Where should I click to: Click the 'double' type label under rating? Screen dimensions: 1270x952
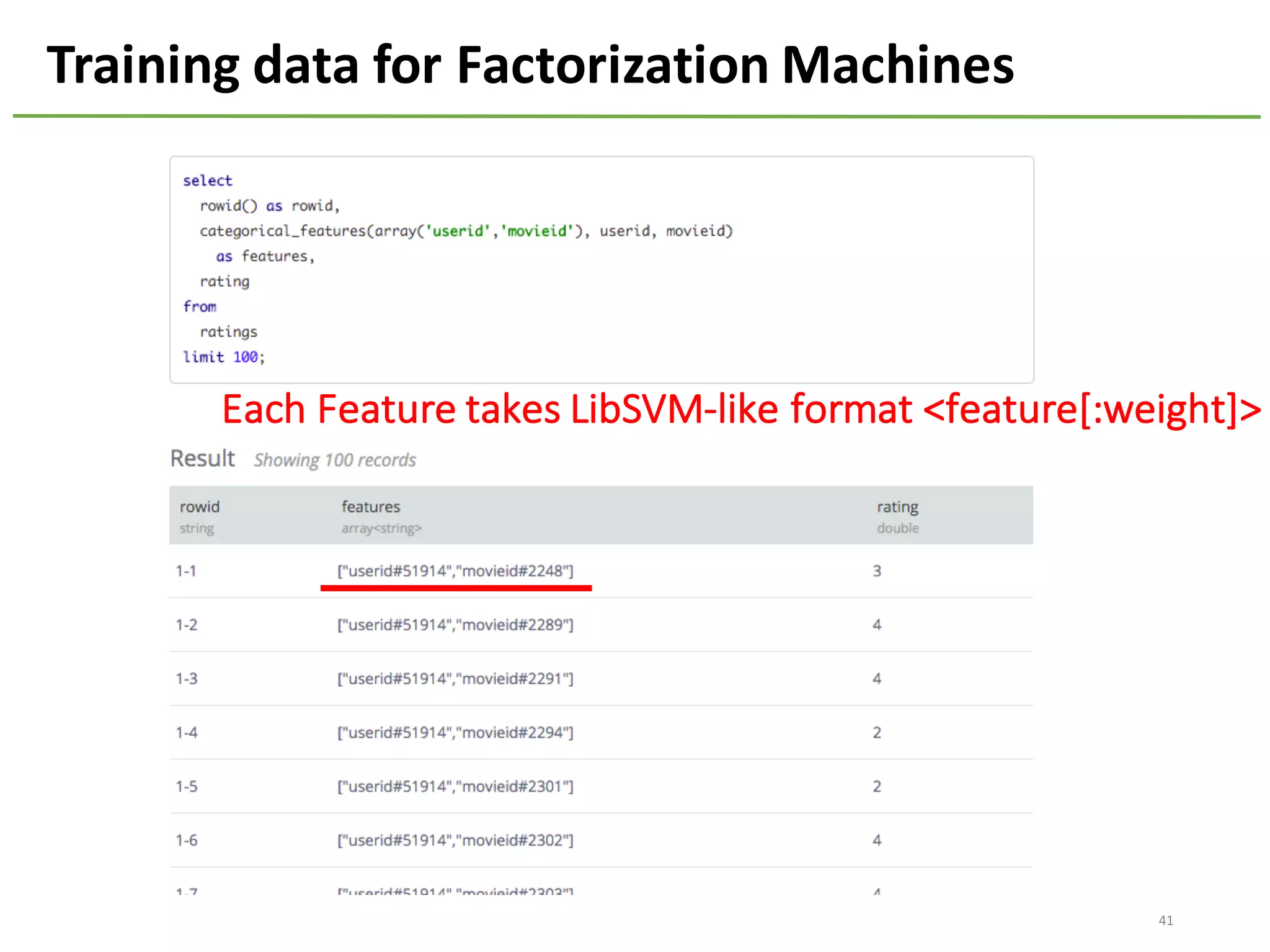click(x=898, y=528)
